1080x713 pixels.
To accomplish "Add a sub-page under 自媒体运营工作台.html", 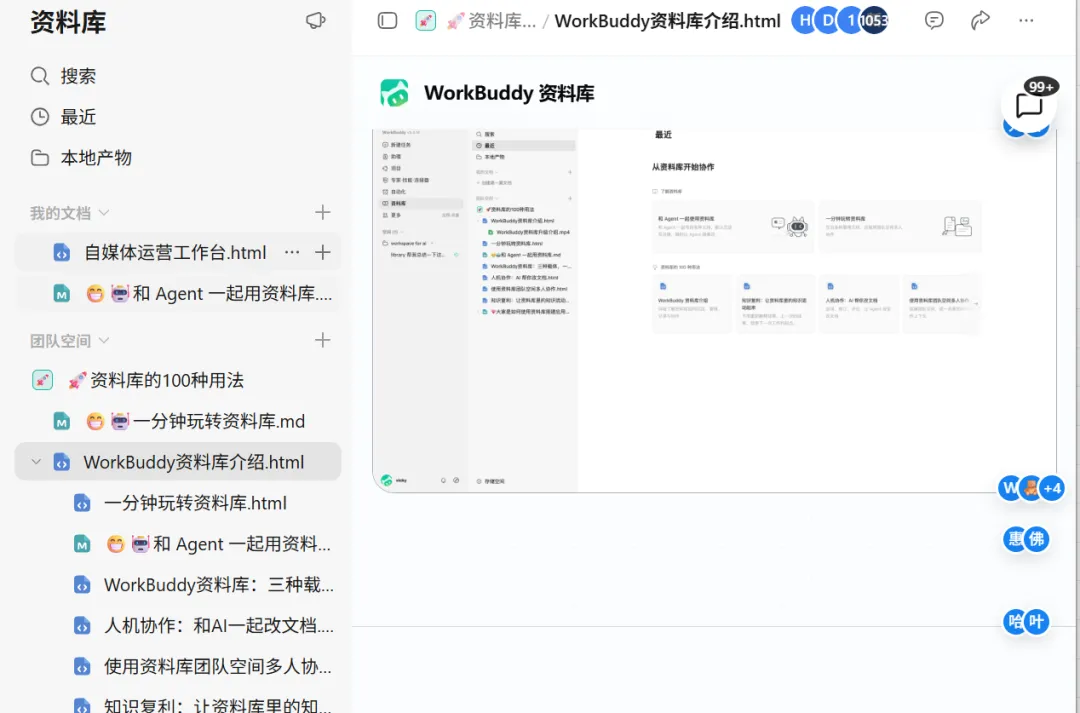I will [x=322, y=253].
